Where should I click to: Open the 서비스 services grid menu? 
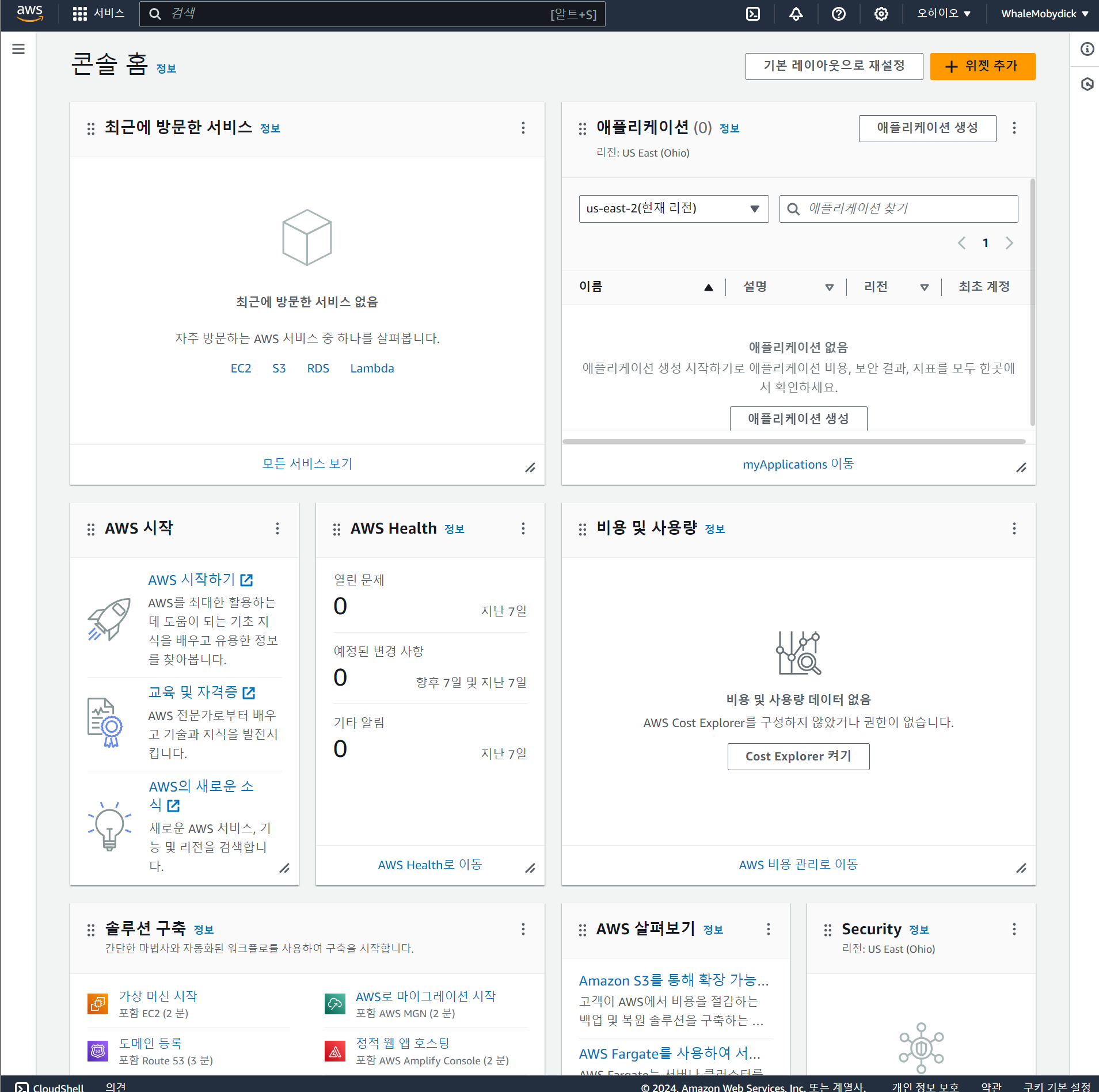tap(98, 13)
